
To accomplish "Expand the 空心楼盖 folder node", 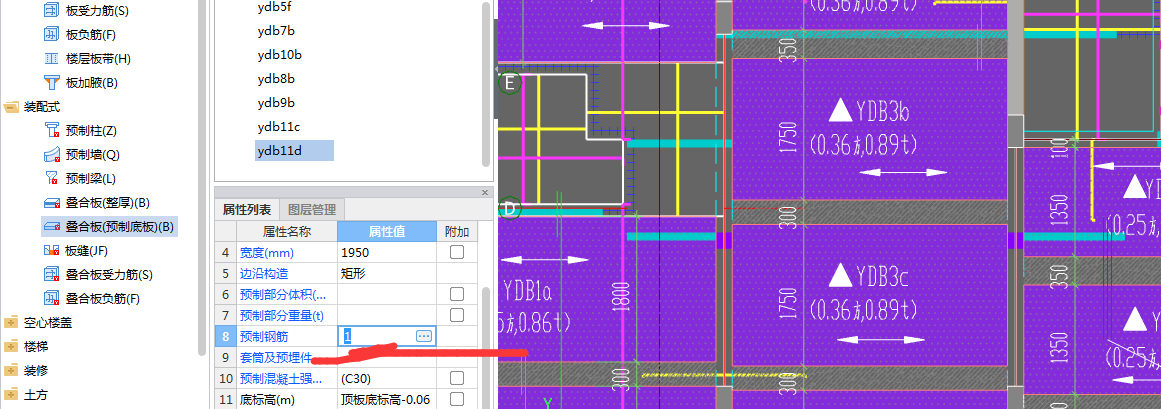I will (x=11, y=322).
